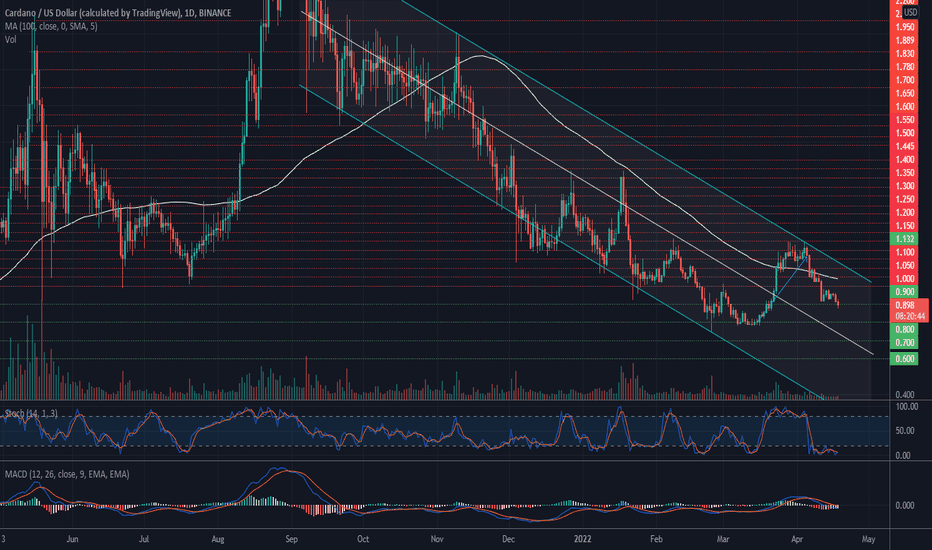
Task: Click the May label on the time axis
Action: (868, 539)
